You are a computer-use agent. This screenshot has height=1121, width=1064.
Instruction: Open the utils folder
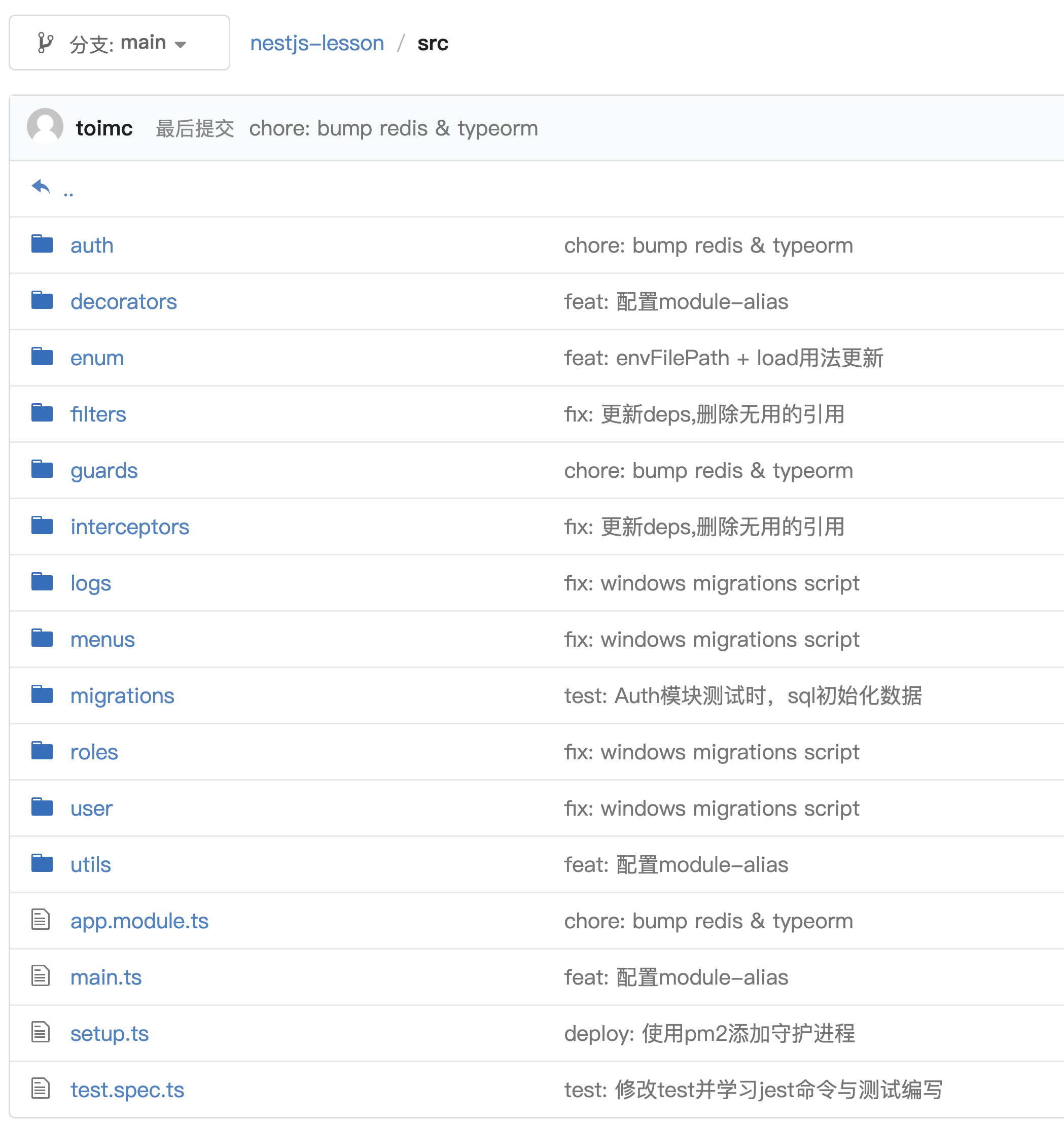click(90, 864)
